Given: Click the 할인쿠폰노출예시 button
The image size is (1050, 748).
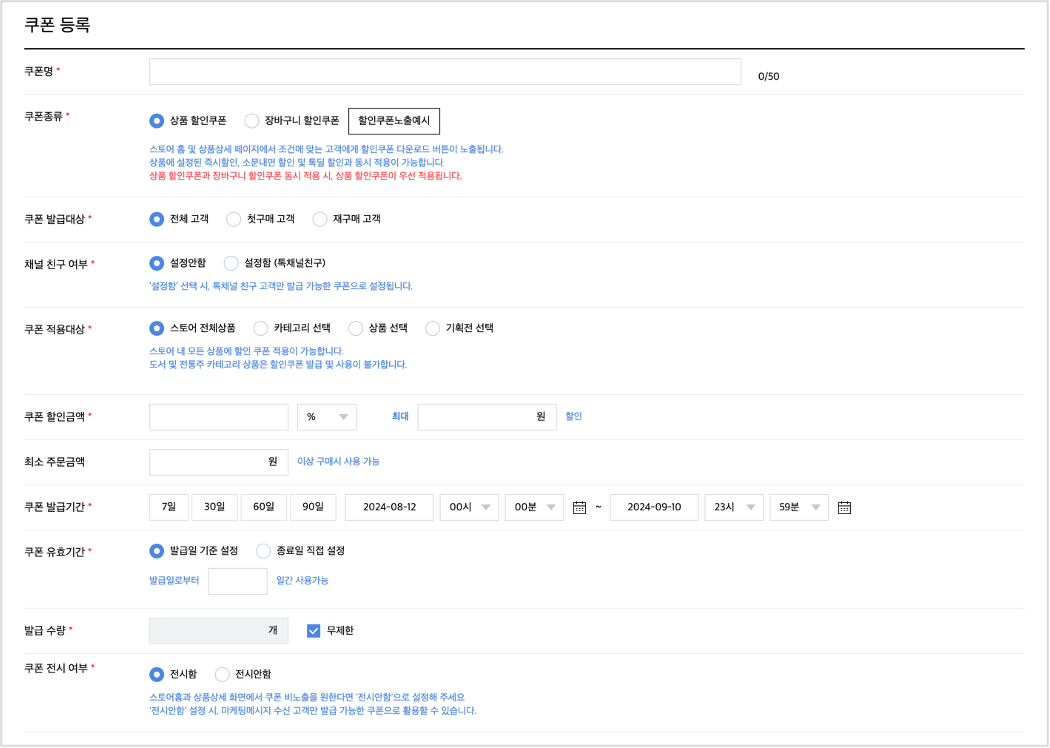Looking at the screenshot, I should 393,121.
